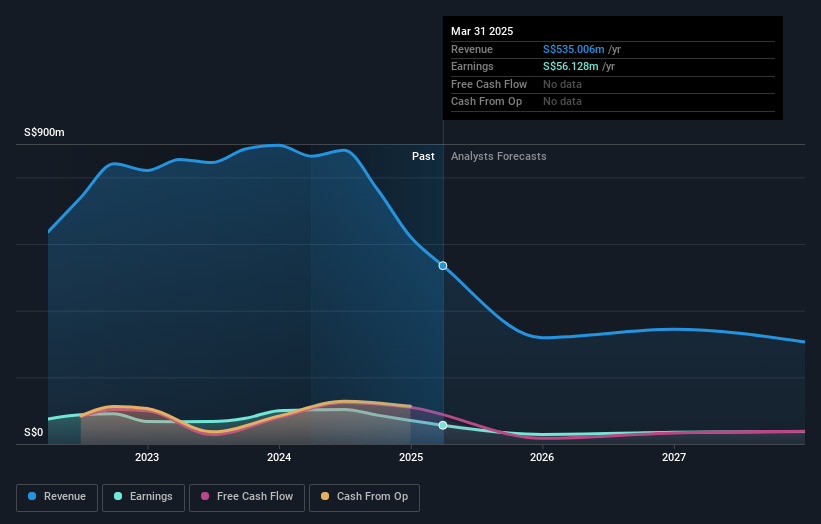Click the Free Cash Flow tooltip row label
This screenshot has width=821, height=524.
click(x=489, y=84)
